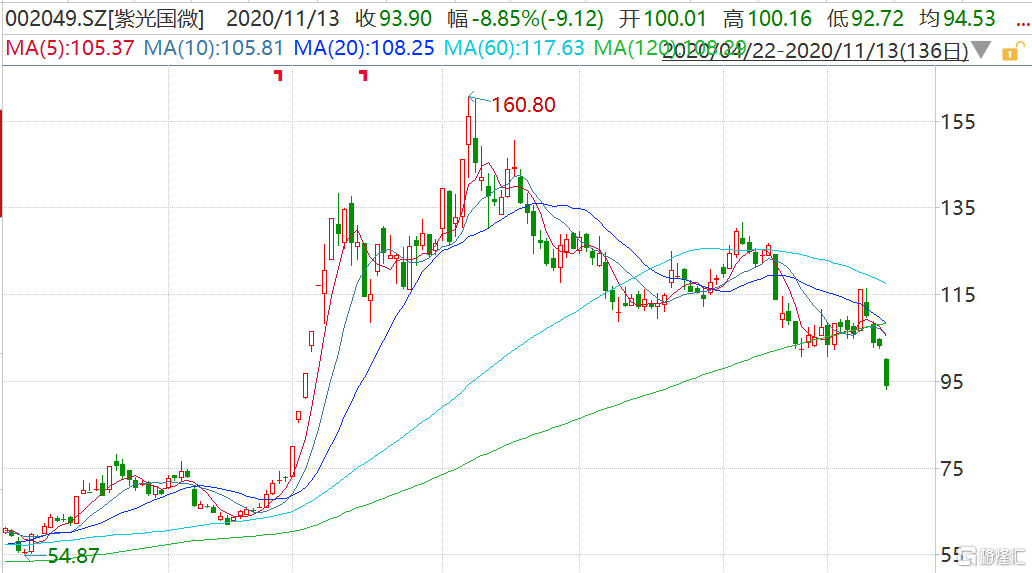The image size is (1032, 573).
Task: Click the 160.80 peak price annotation
Action: tap(523, 105)
